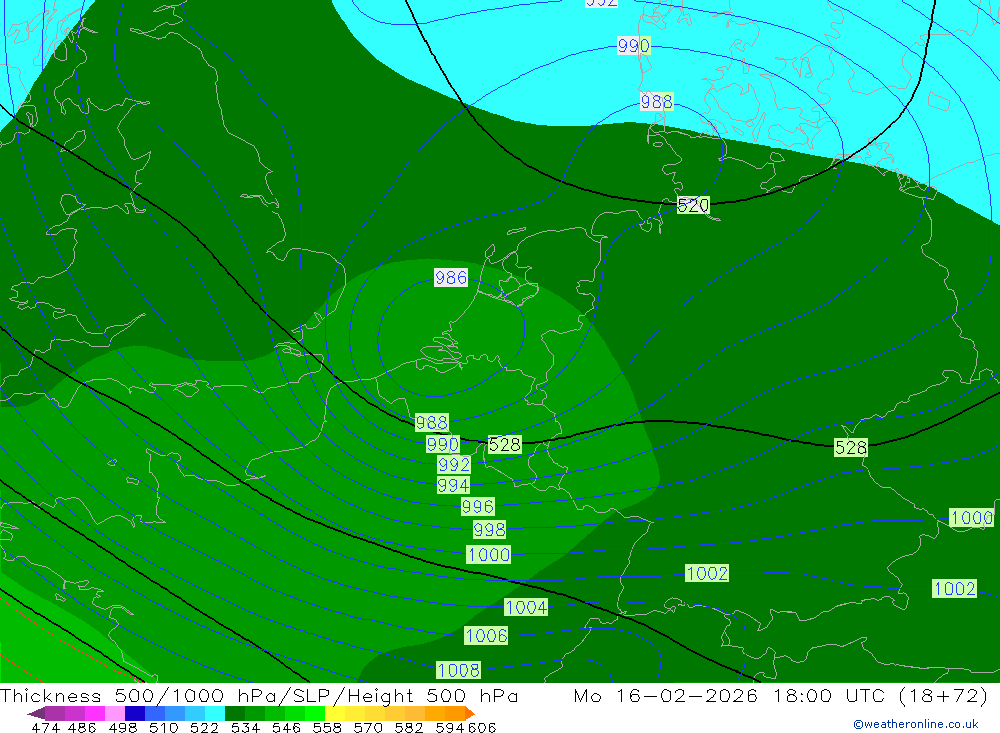This screenshot has height=733, width=1000.
Task: Click the 1002 label in the map's lower middle
Action: pos(707,573)
